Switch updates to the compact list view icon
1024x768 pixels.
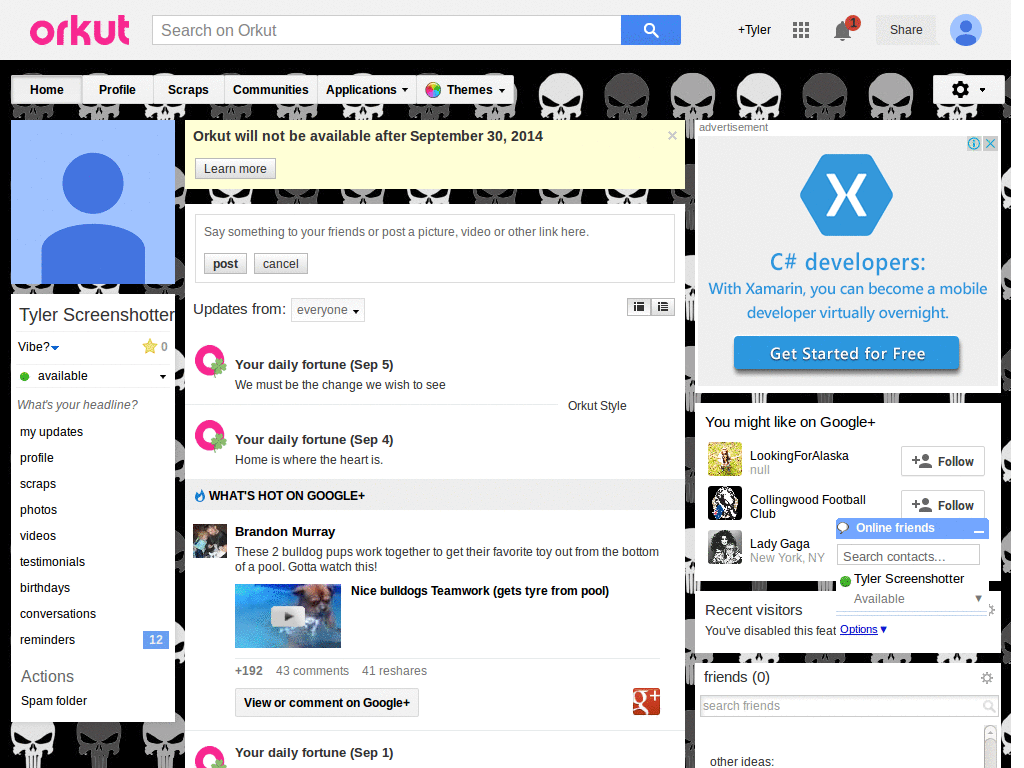click(x=663, y=307)
